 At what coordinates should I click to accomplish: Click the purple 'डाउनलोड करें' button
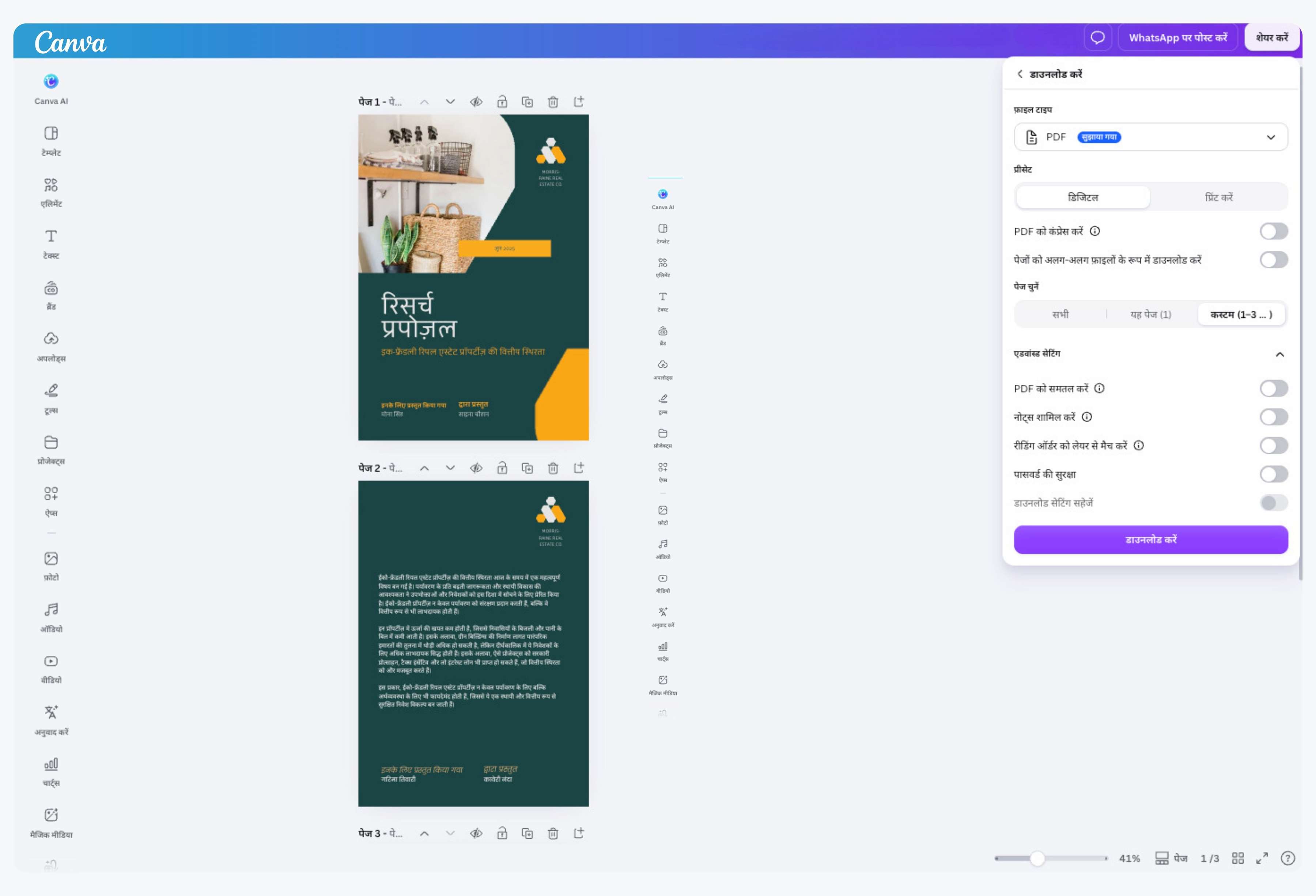click(x=1151, y=539)
